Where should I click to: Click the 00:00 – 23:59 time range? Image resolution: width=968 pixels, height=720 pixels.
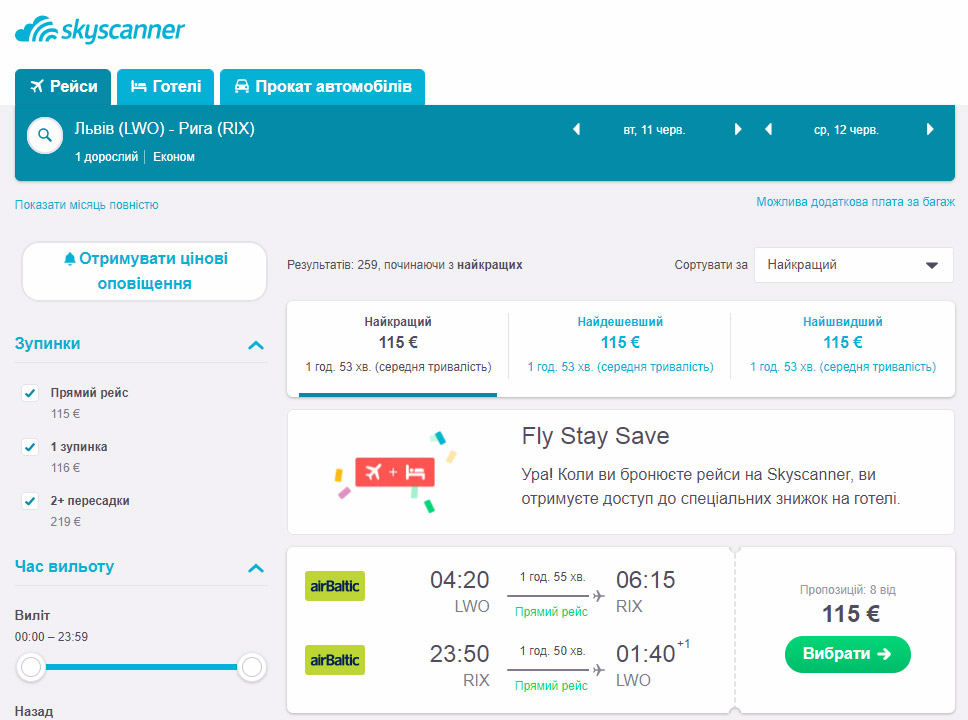click(x=51, y=637)
